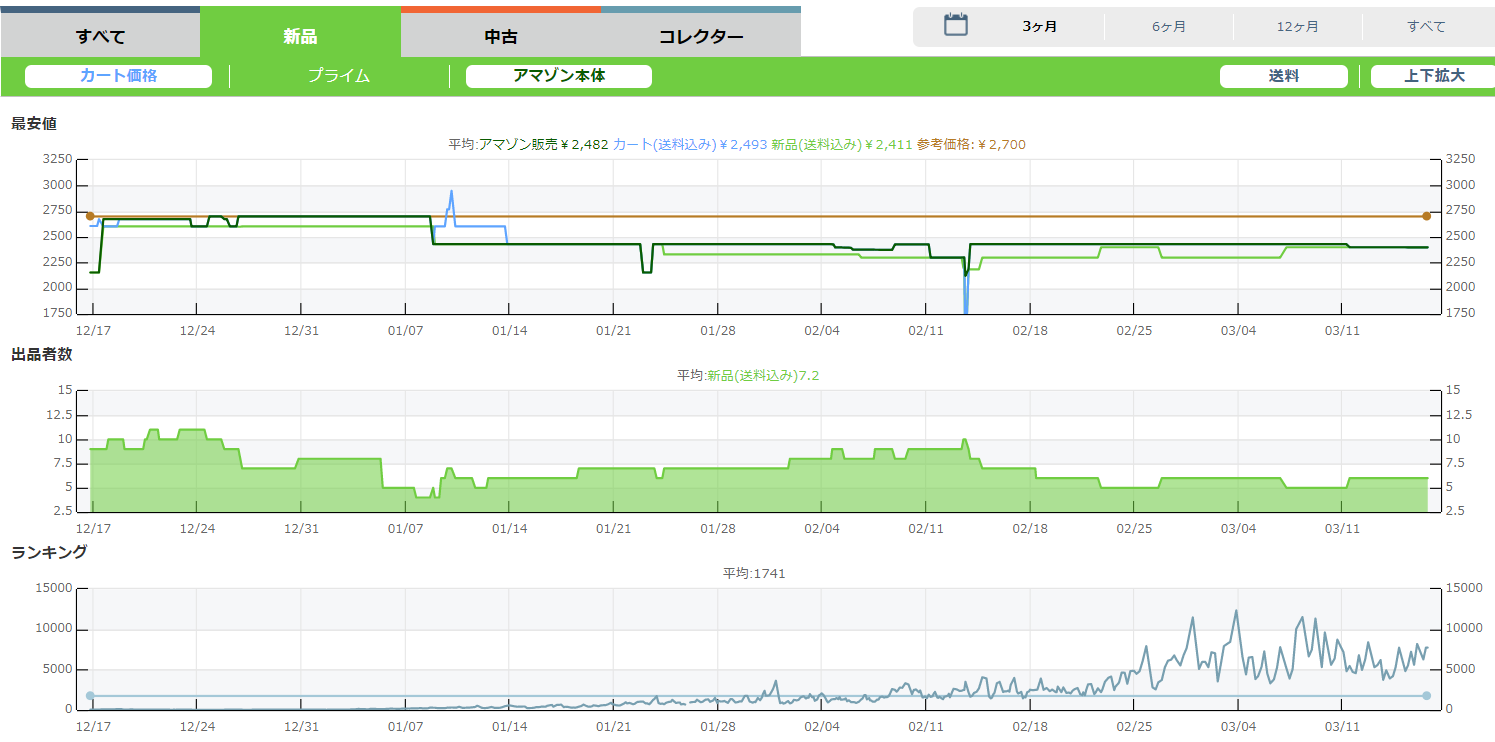Select the 6ヶ月 time range

click(1168, 27)
